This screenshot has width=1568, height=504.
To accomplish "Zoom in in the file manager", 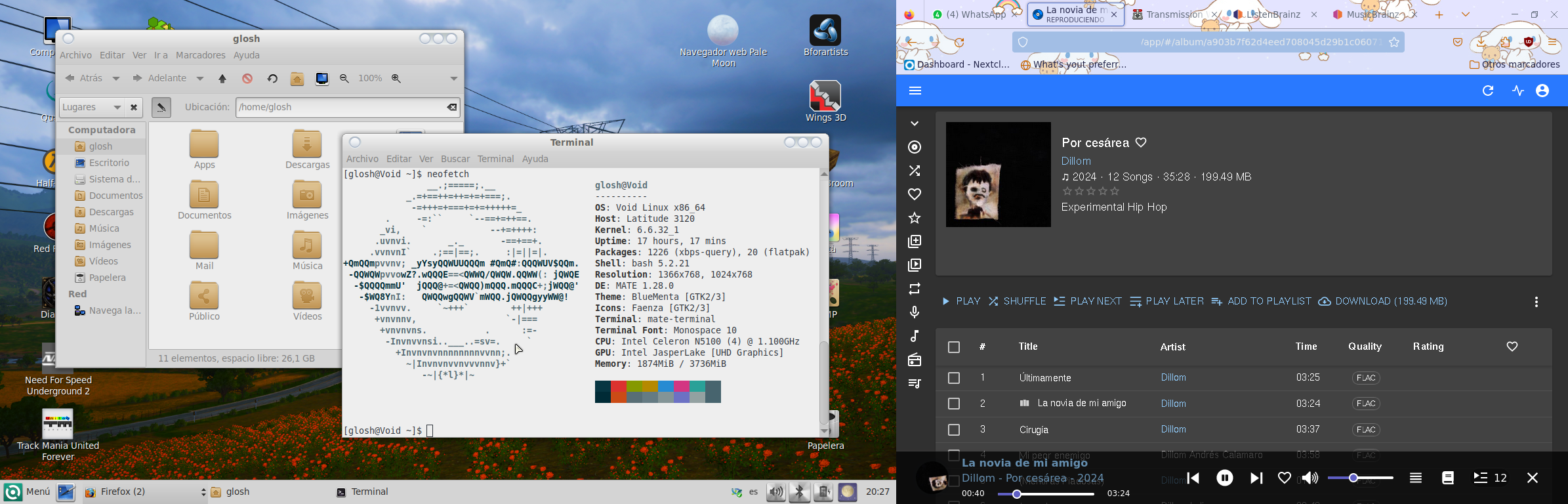I will pos(396,79).
